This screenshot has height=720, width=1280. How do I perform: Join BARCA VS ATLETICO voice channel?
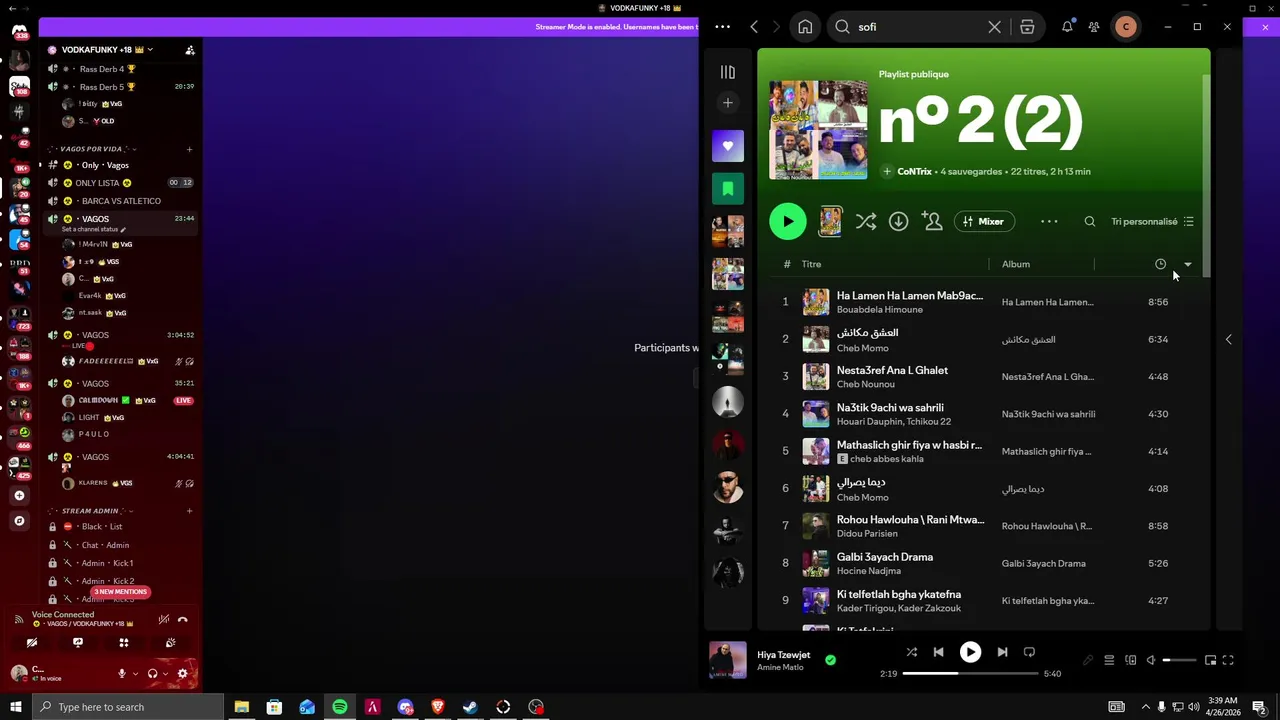click(120, 201)
